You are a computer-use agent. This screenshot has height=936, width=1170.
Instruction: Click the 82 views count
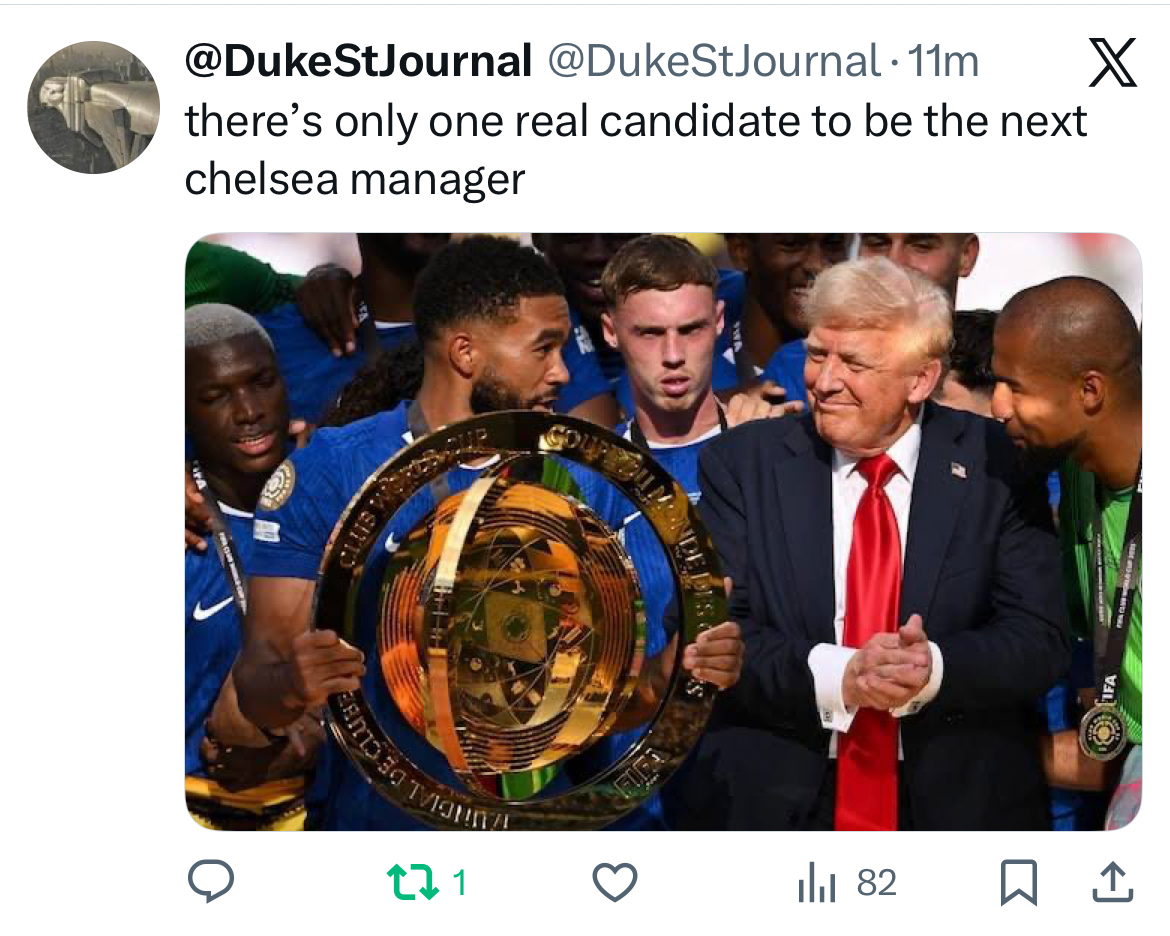tap(876, 882)
